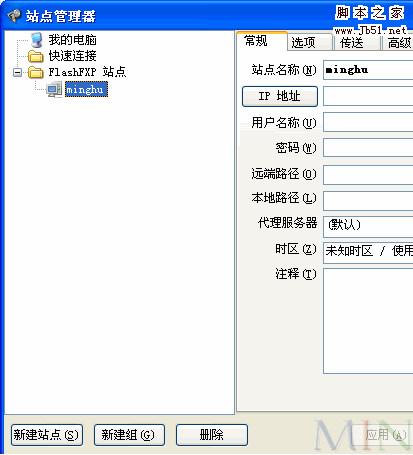This screenshot has height=455, width=413.
Task: Click the FlashFXP Sites folder icon
Action: click(x=36, y=72)
